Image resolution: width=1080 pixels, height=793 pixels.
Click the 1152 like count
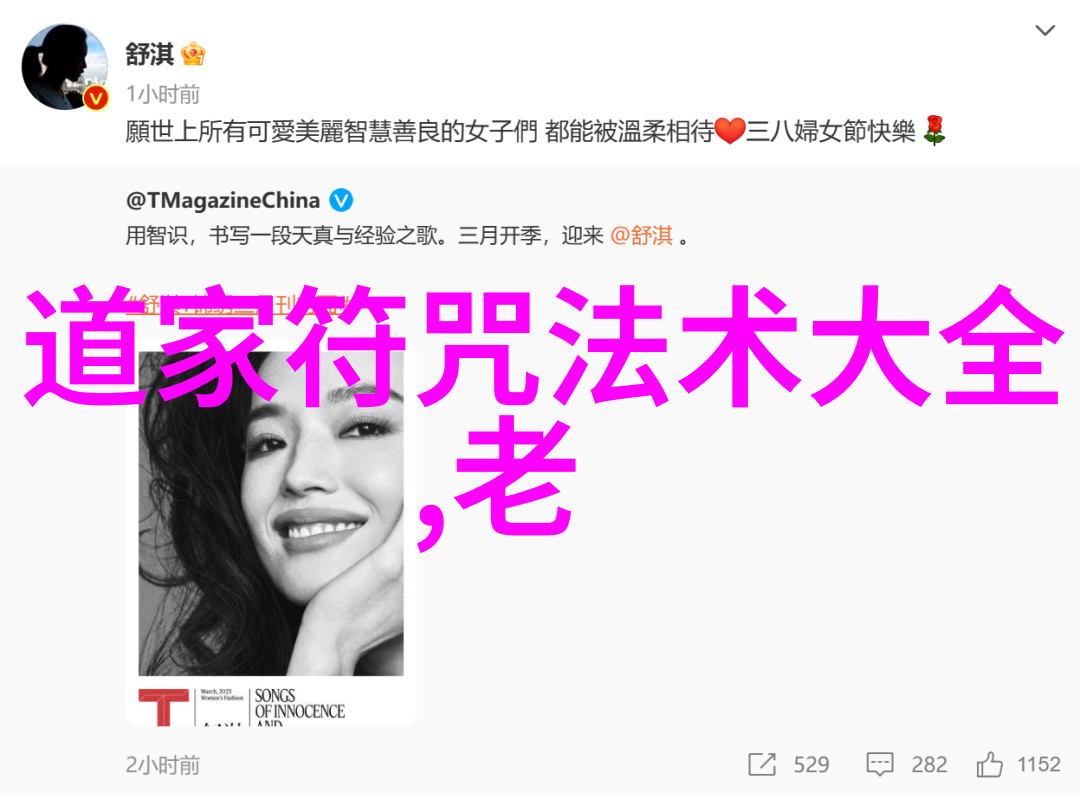(1039, 765)
